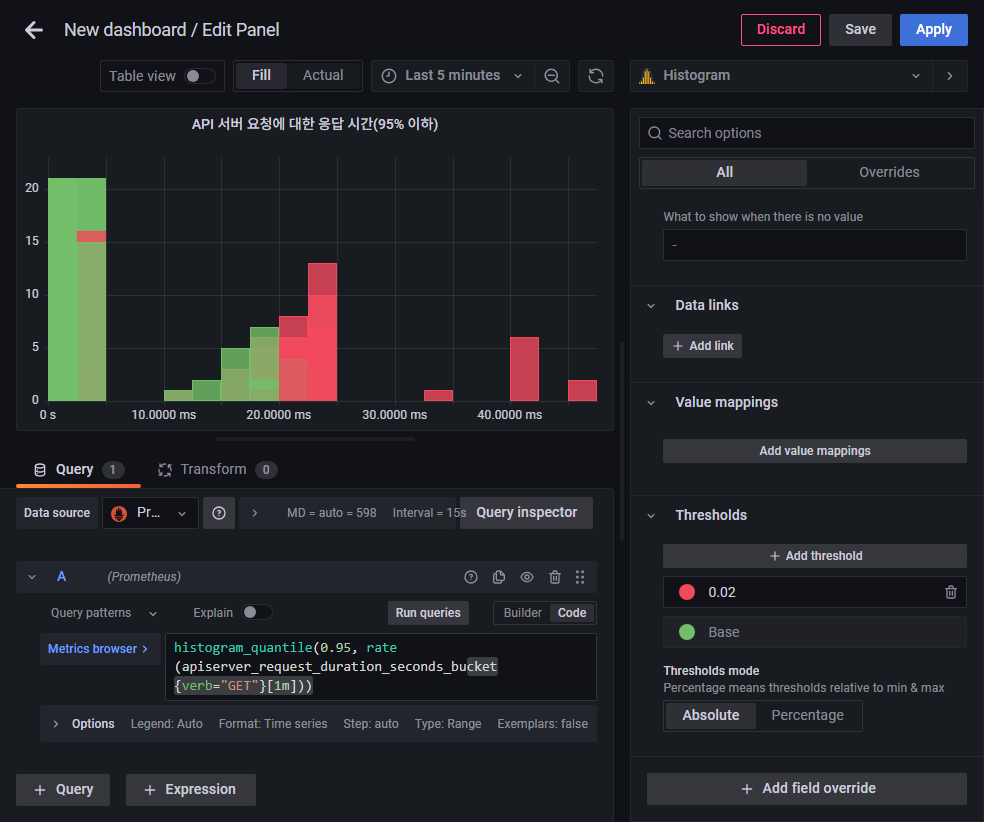This screenshot has height=822, width=984.
Task: Collapse the Data links section
Action: point(651,306)
